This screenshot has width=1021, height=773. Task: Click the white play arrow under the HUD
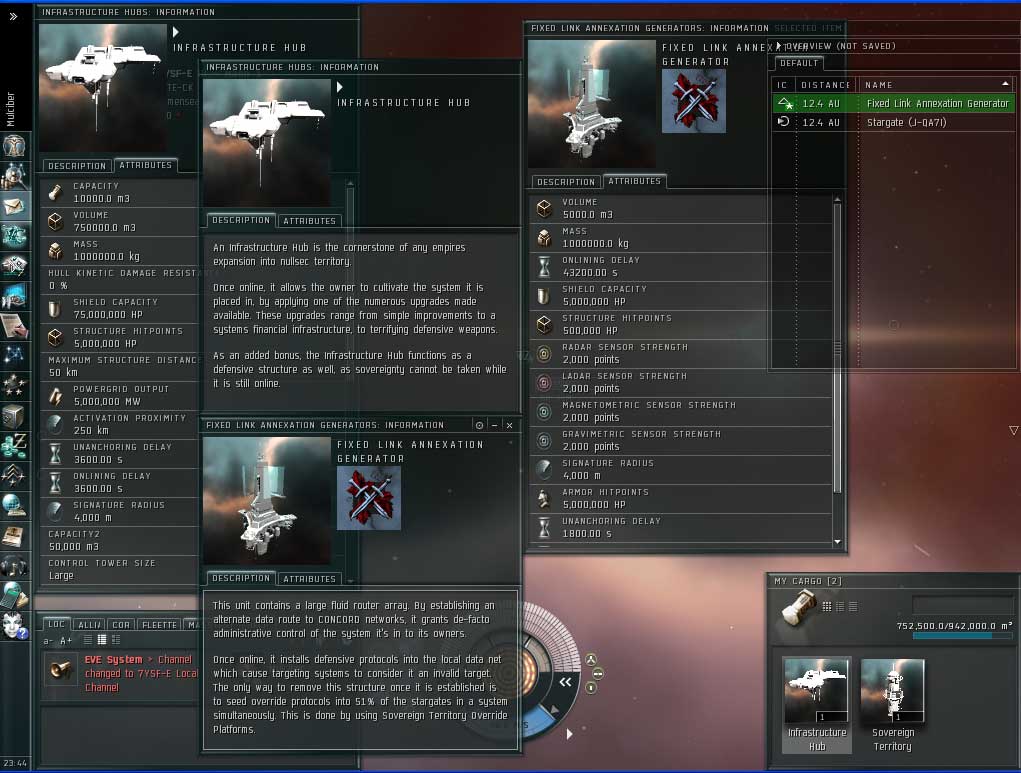tap(570, 734)
